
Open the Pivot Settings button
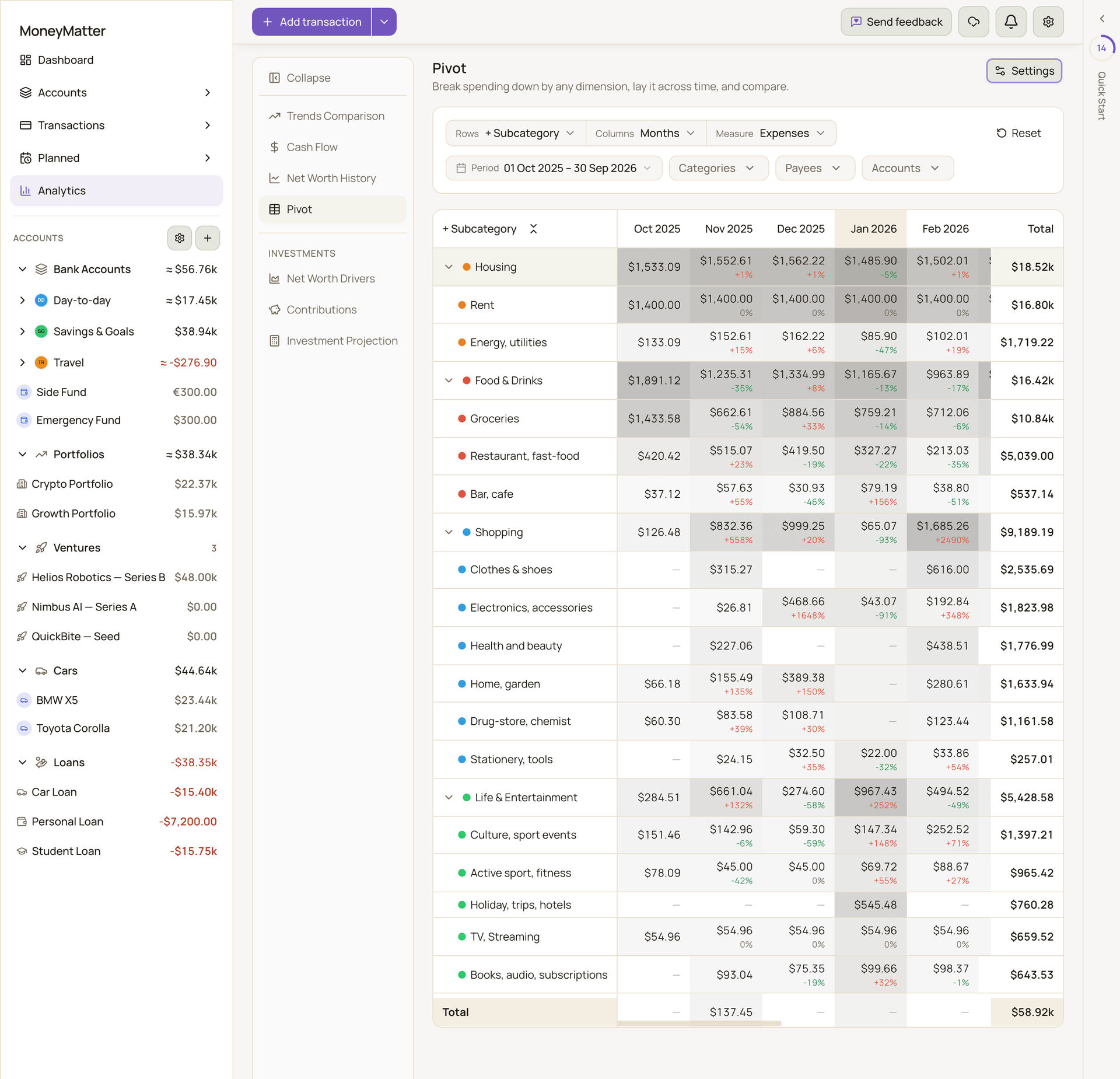tap(1024, 71)
